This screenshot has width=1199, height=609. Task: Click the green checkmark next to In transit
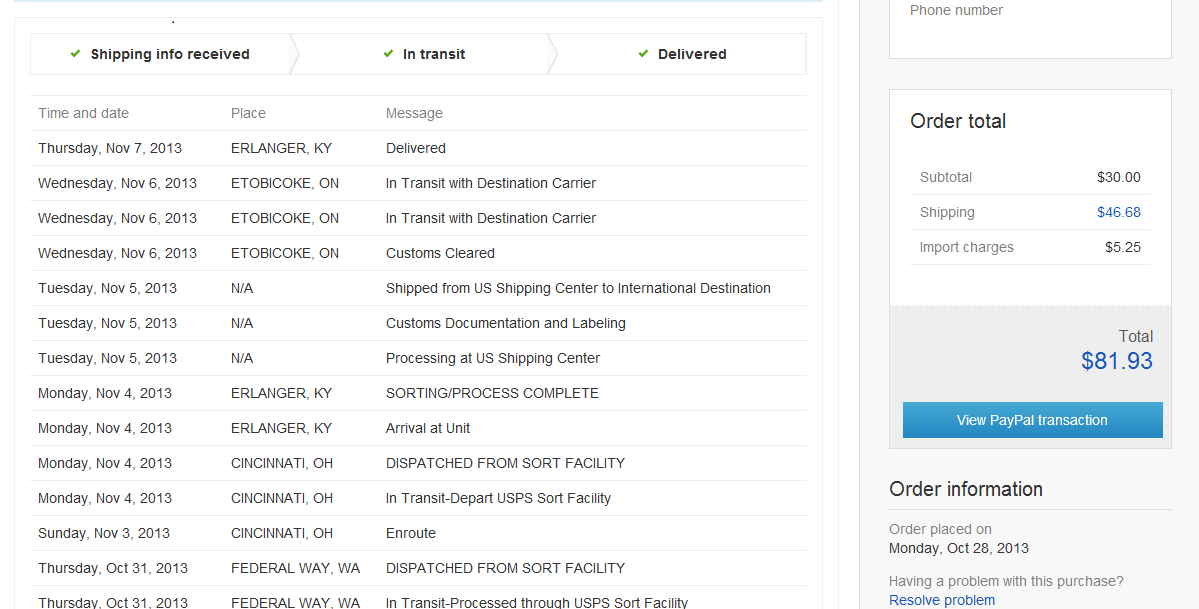pos(388,54)
